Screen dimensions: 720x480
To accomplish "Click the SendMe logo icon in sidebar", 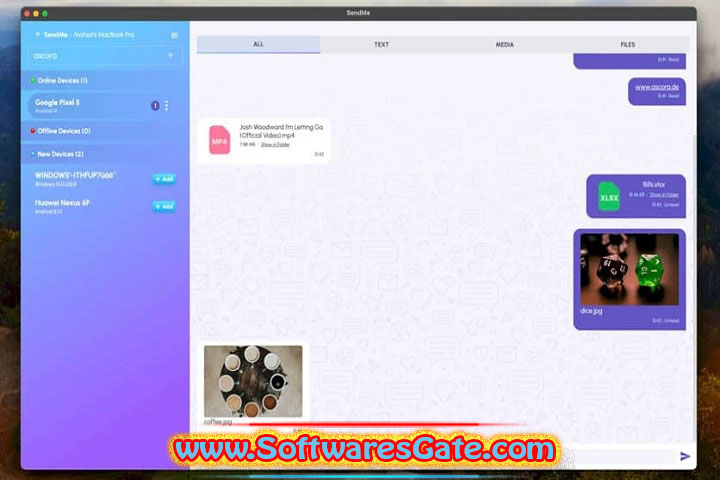I will [x=38, y=34].
